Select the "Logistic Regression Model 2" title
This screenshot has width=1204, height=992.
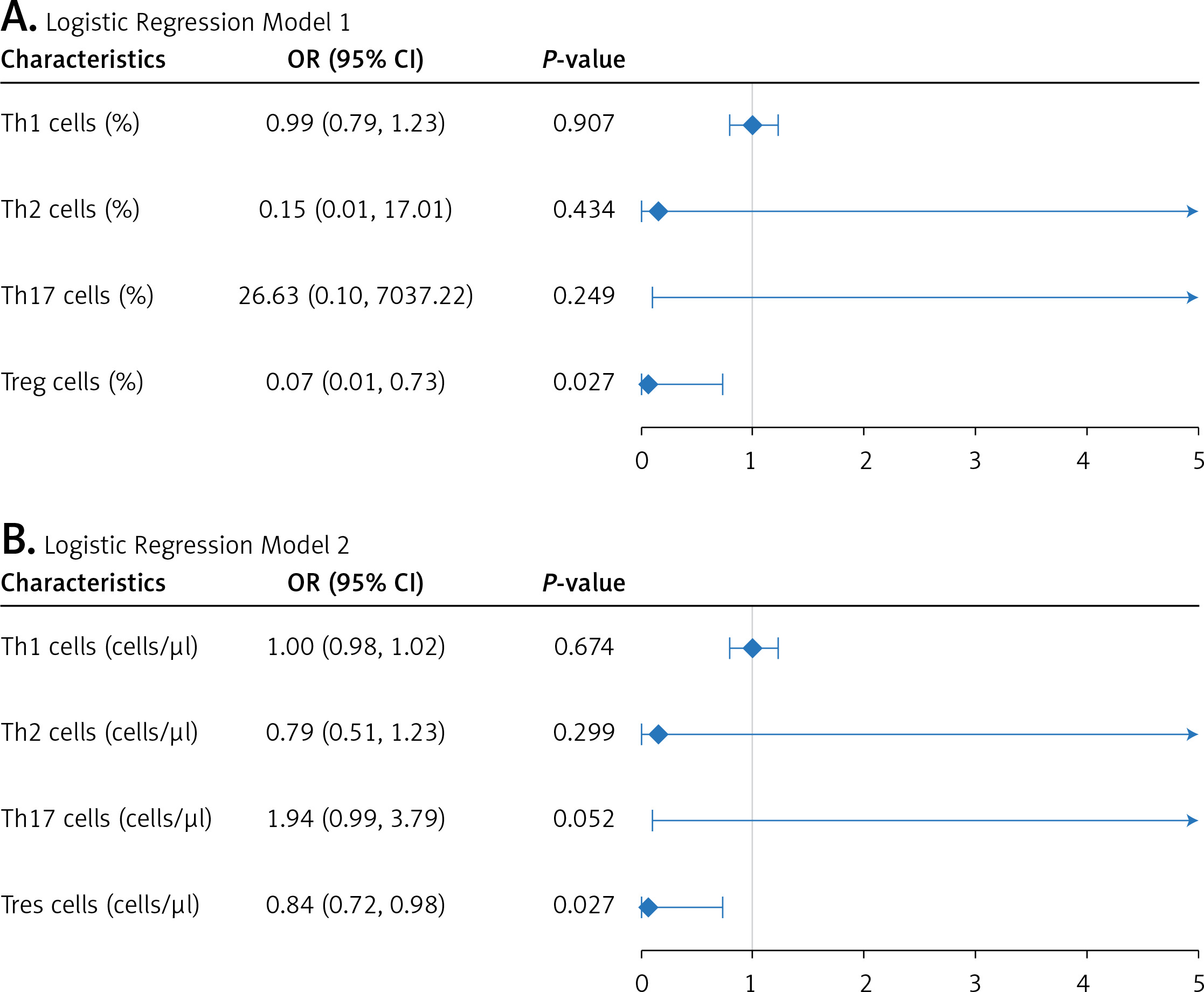point(197,545)
